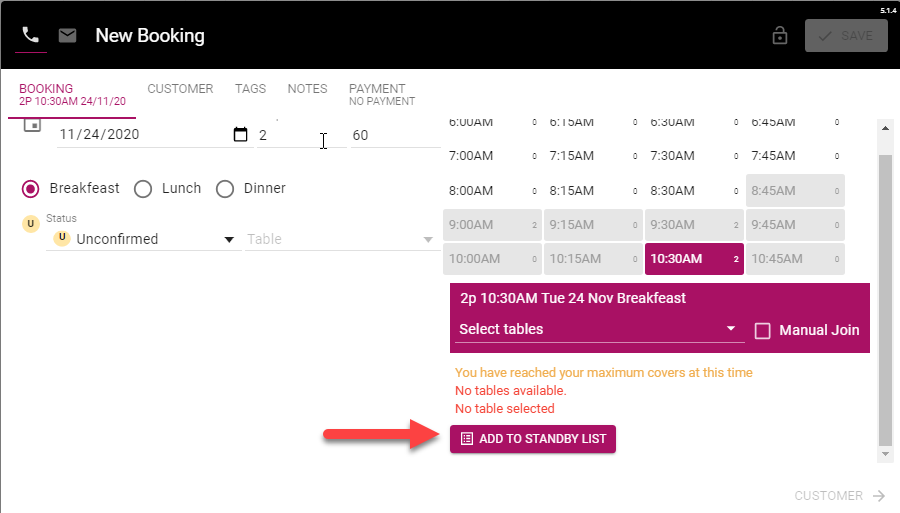This screenshot has width=900, height=513.
Task: Choose the Dinner radio button
Action: click(225, 188)
